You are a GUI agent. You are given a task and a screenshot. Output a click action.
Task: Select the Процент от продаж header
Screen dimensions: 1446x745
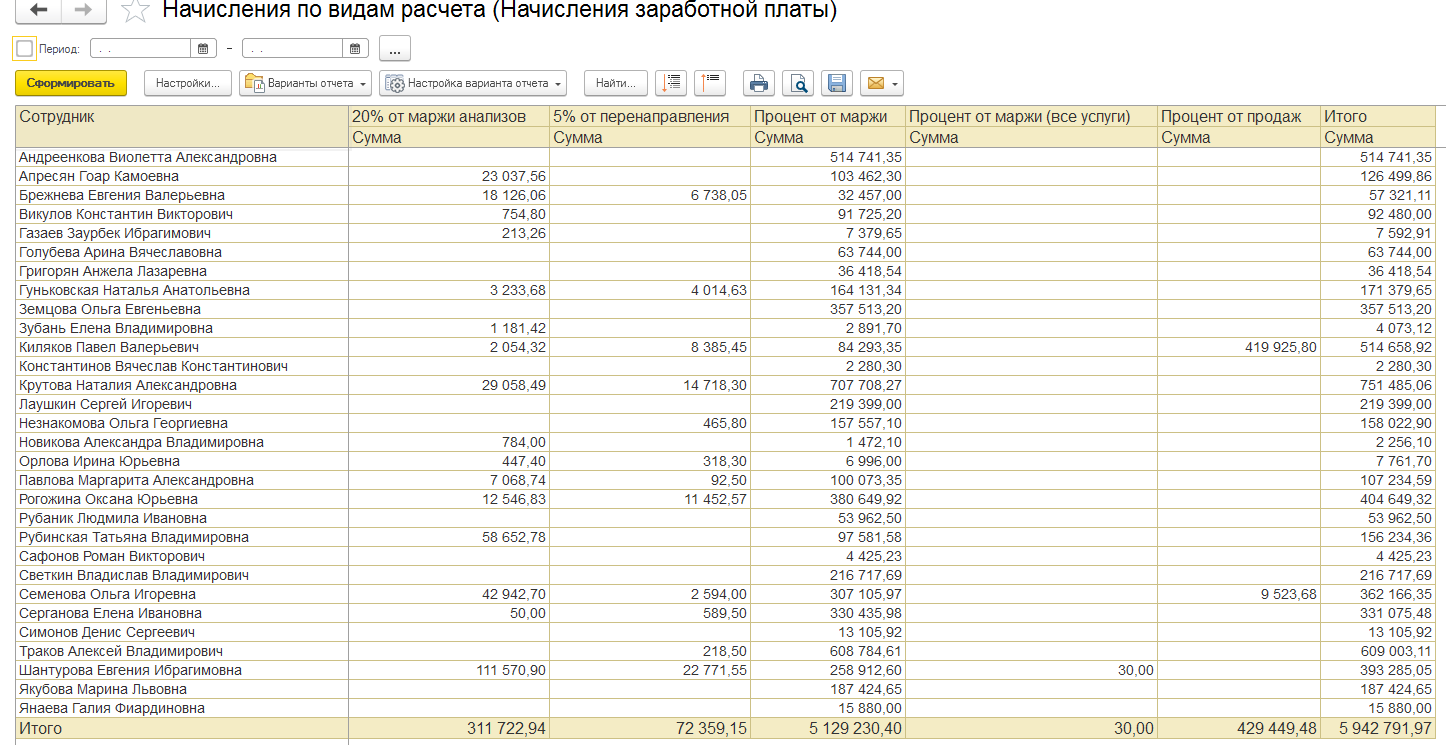pyautogui.click(x=1239, y=117)
